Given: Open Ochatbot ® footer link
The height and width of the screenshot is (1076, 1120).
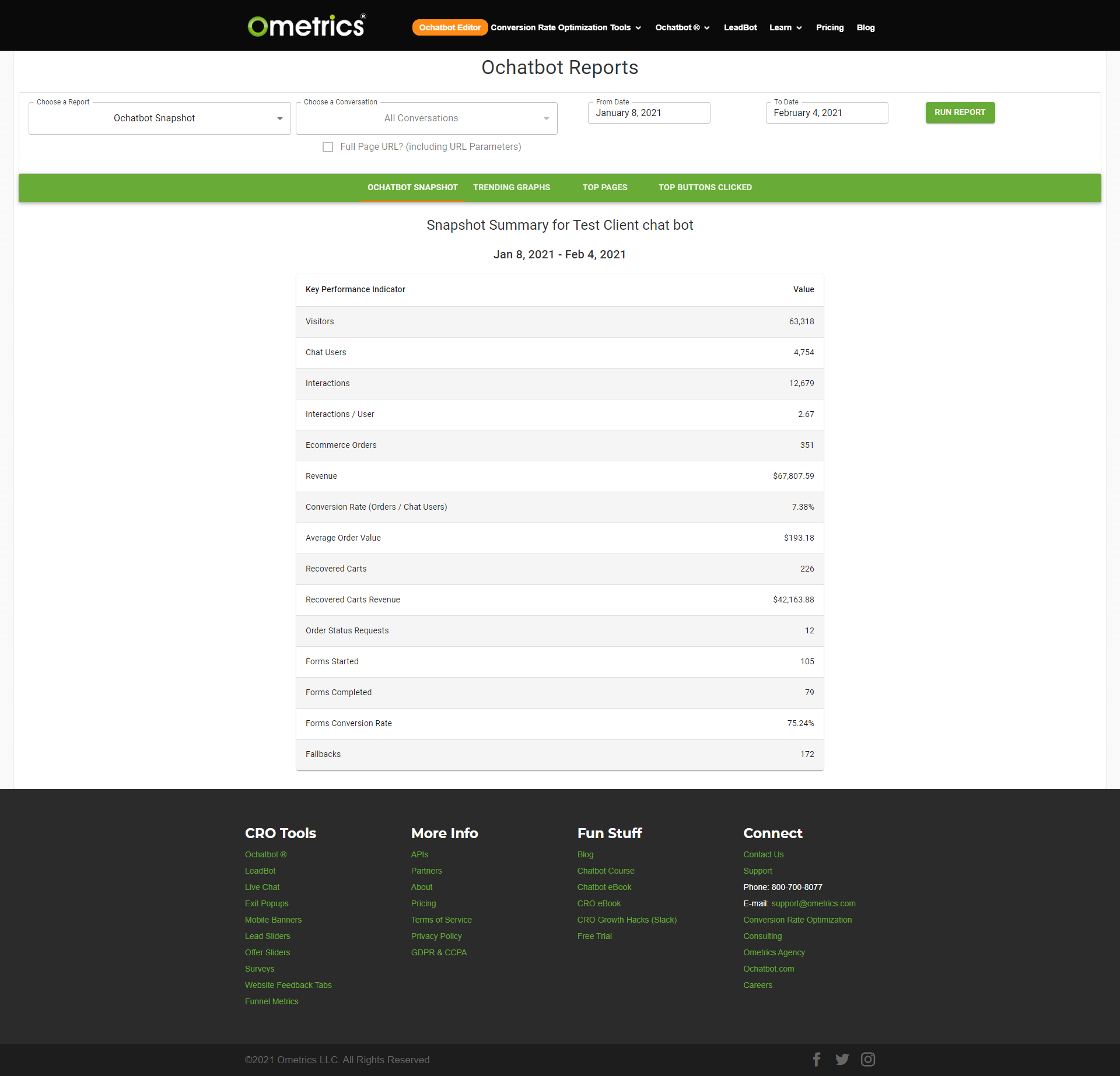Looking at the screenshot, I should tap(265, 854).
